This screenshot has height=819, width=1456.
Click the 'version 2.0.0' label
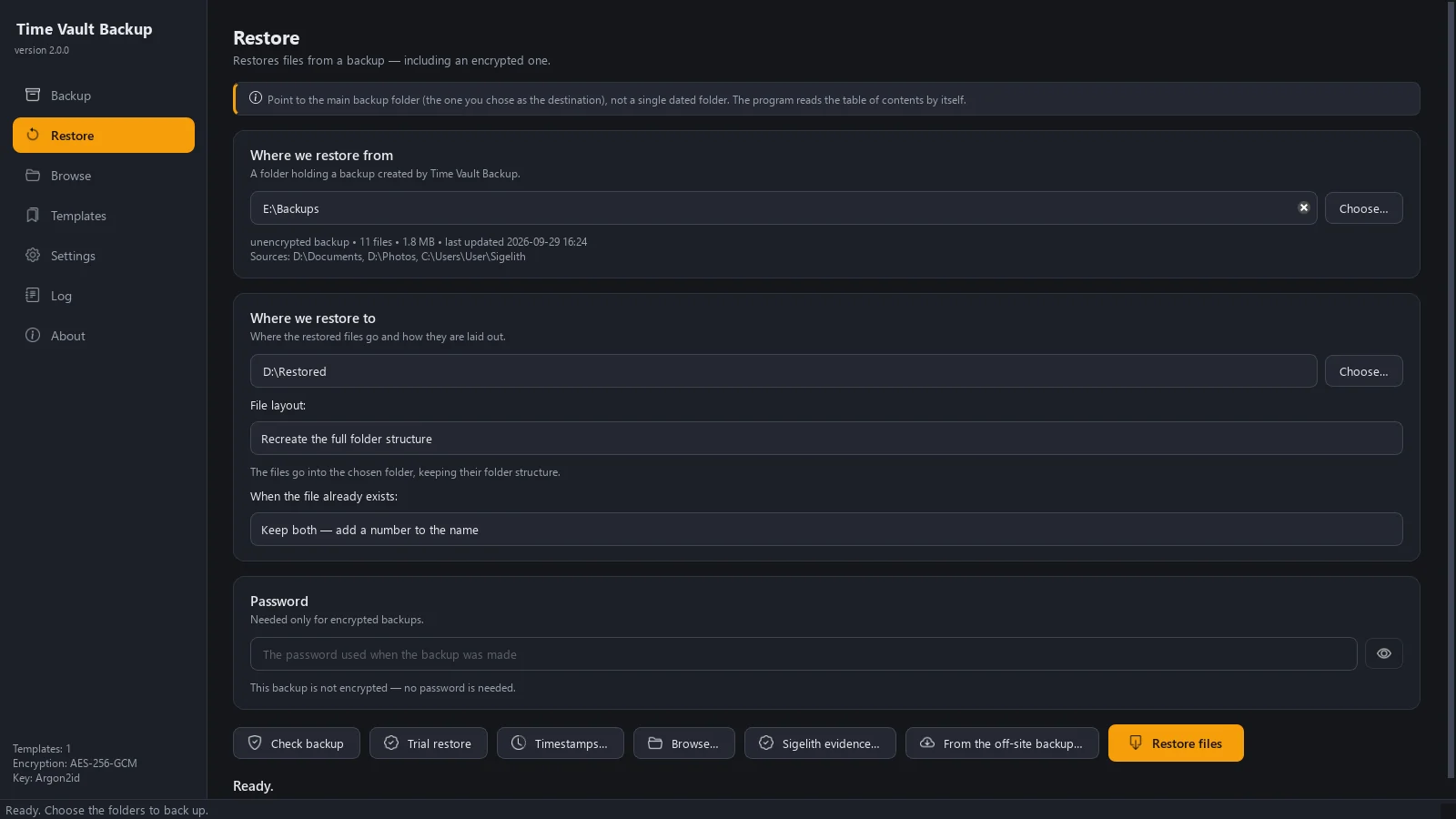click(x=42, y=50)
